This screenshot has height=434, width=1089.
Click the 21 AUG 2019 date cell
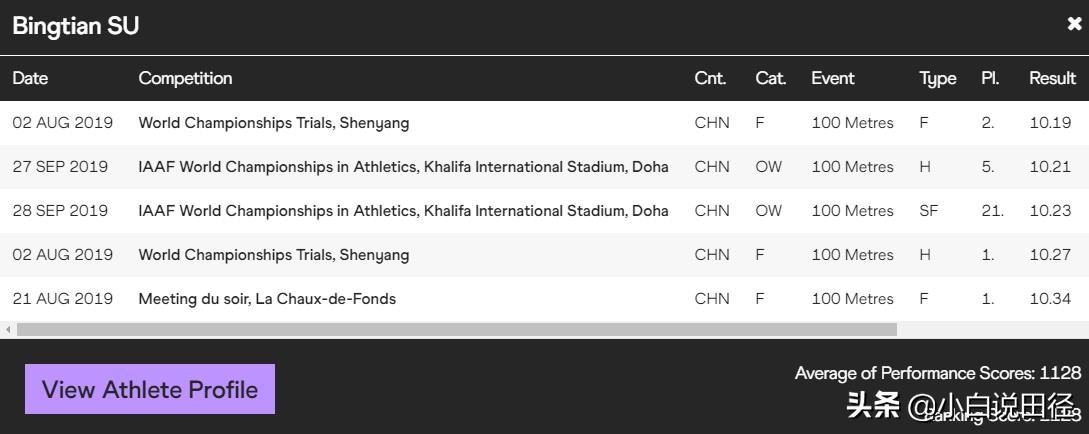pyautogui.click(x=62, y=299)
